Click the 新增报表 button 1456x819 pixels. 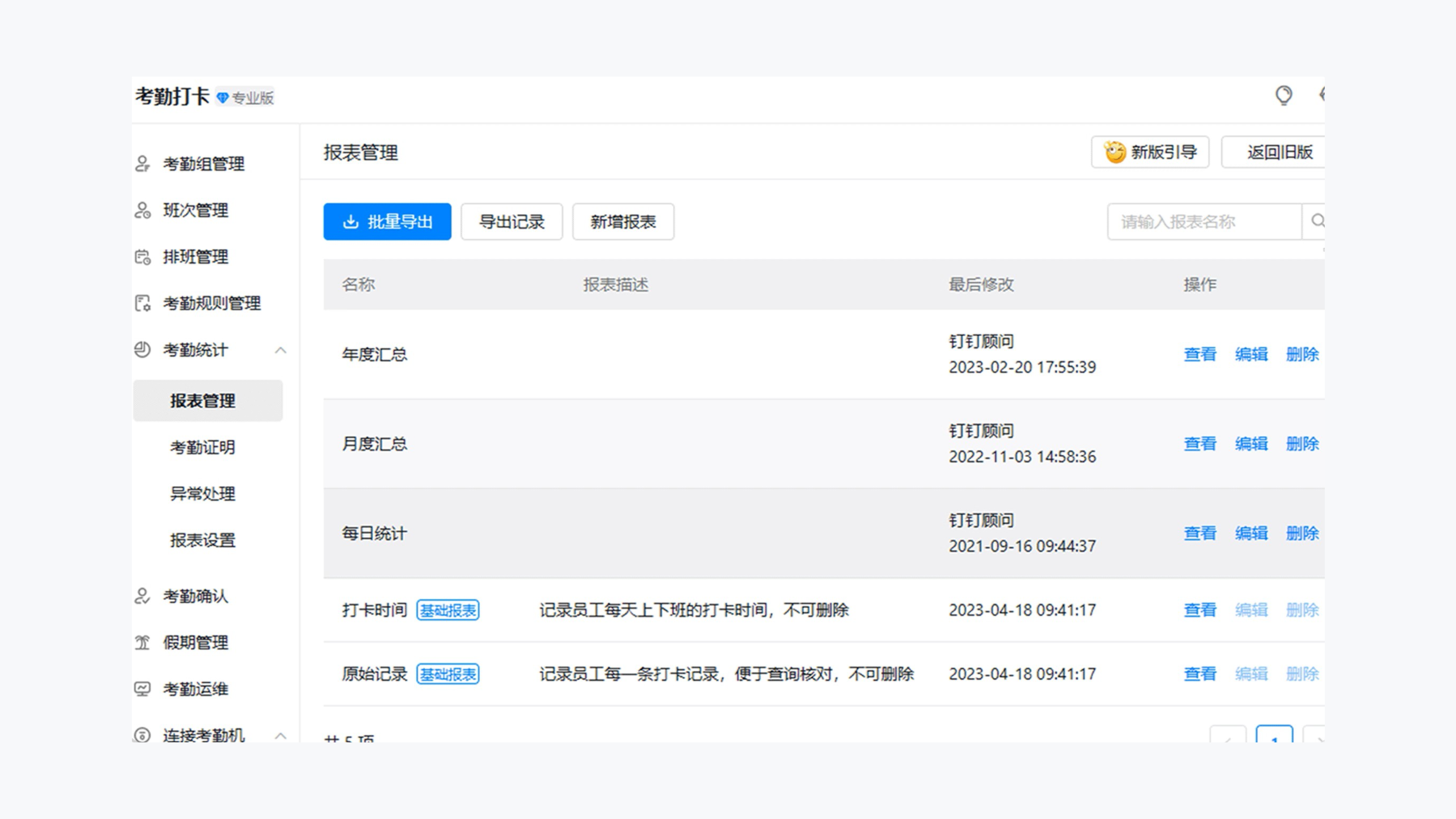pos(623,222)
